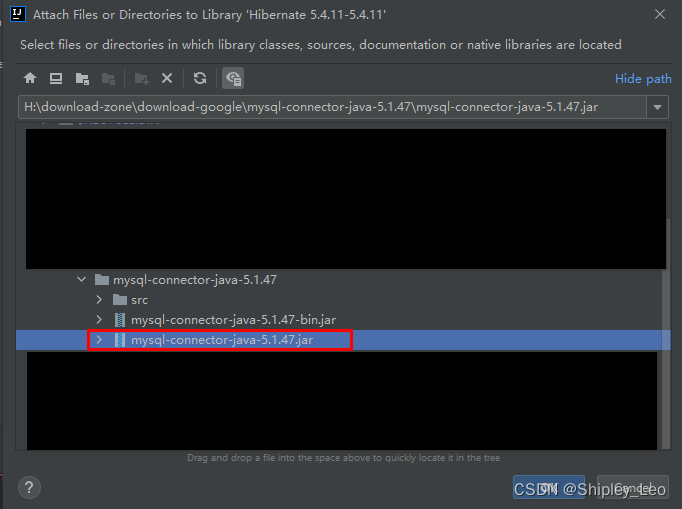Jump to Desktop directory icon
This screenshot has width=682, height=509.
[x=56, y=78]
